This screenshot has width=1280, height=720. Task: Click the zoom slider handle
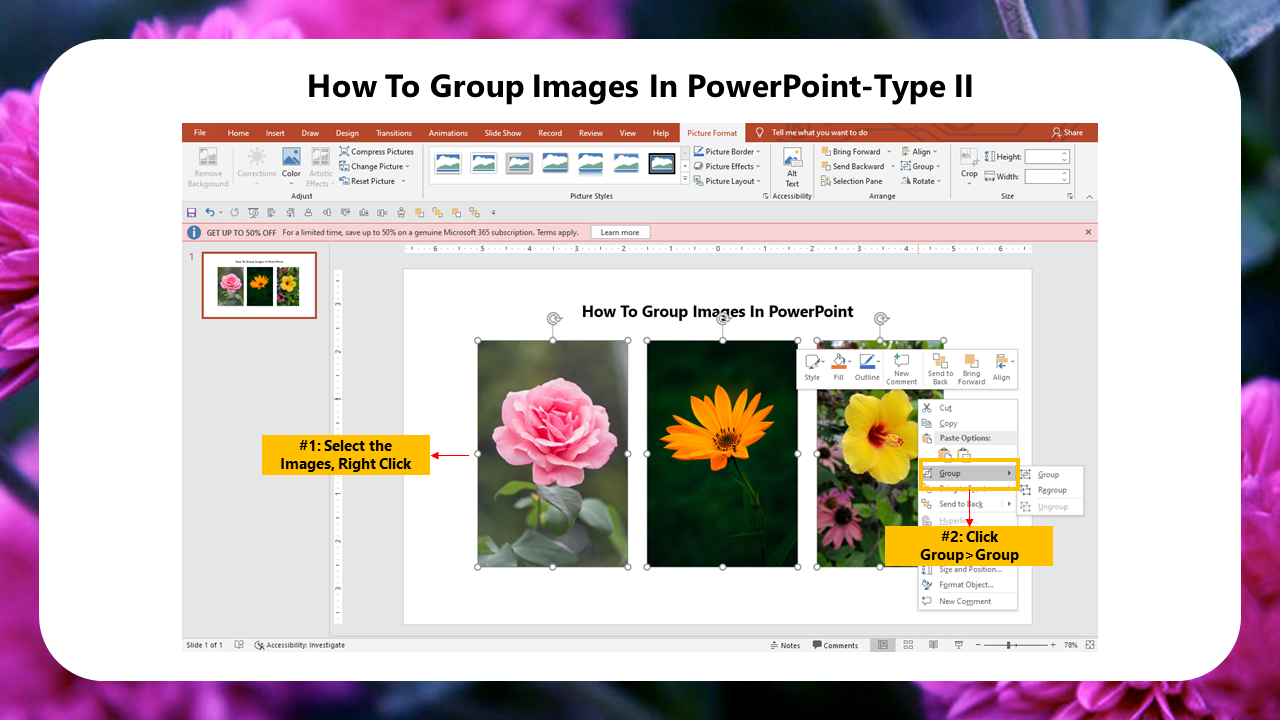pyautogui.click(x=1008, y=645)
